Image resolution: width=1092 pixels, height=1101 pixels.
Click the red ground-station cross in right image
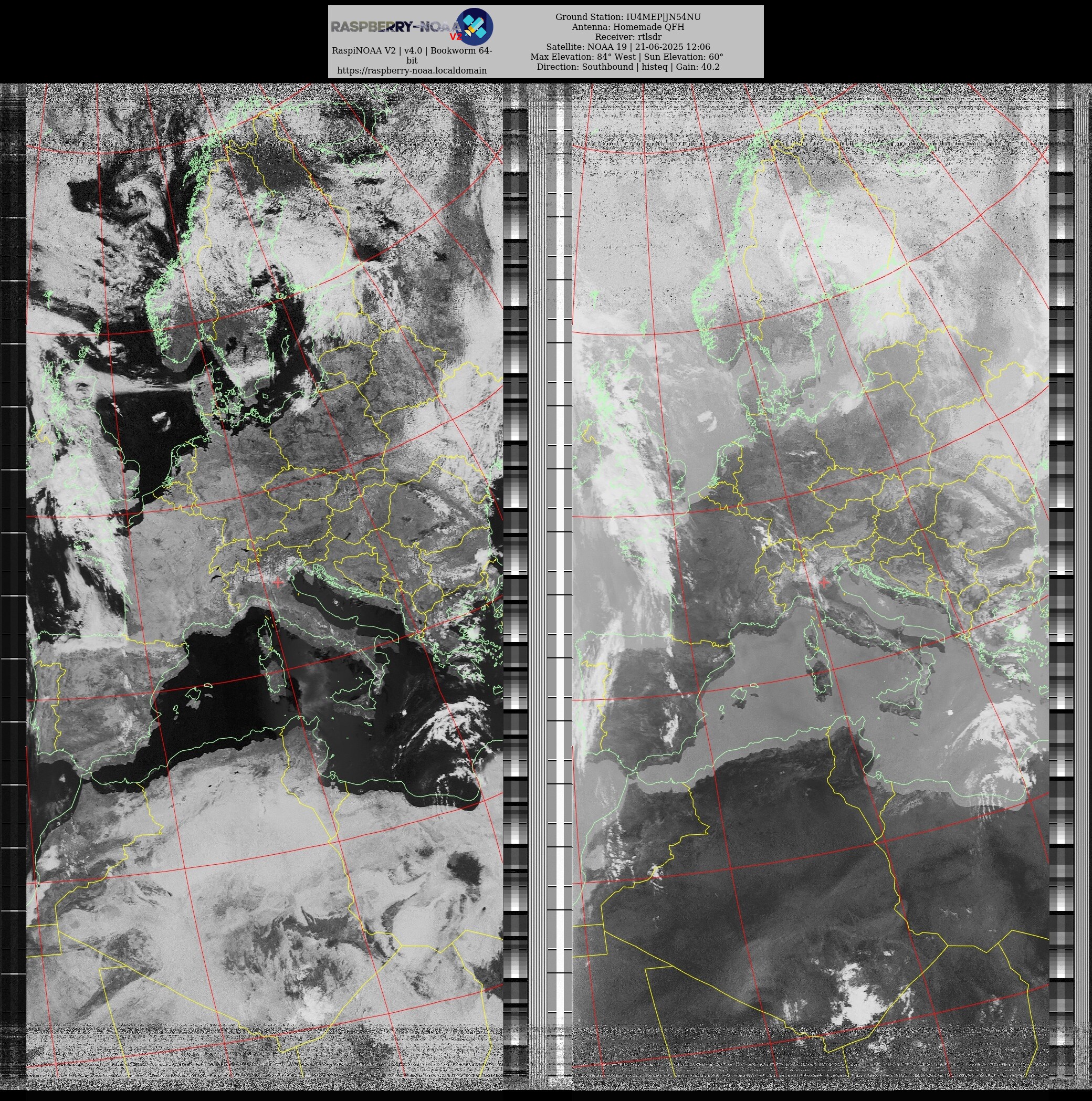tap(824, 582)
